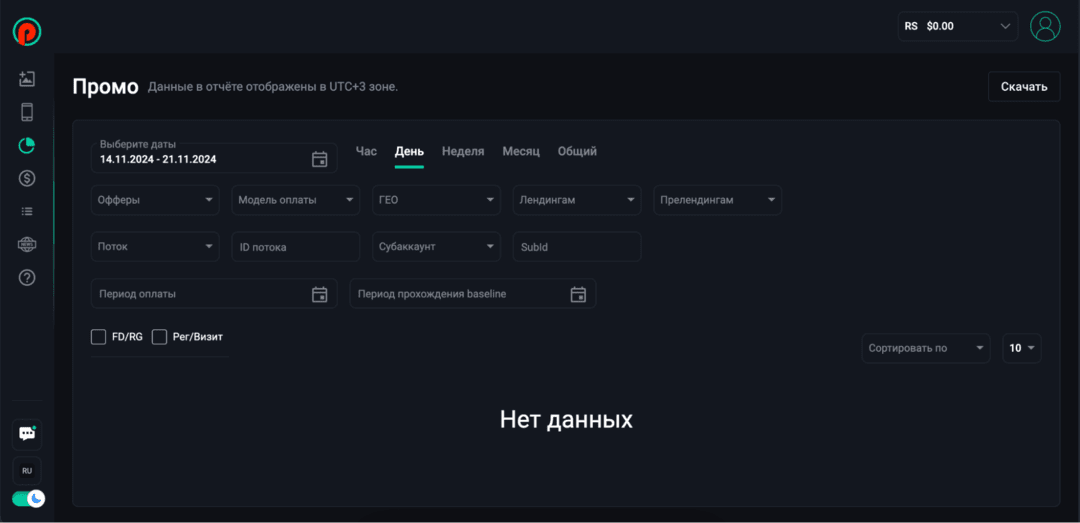Viewport: 1080px width, 523px height.
Task: Click the red logo in the sidebar
Action: pos(27,31)
